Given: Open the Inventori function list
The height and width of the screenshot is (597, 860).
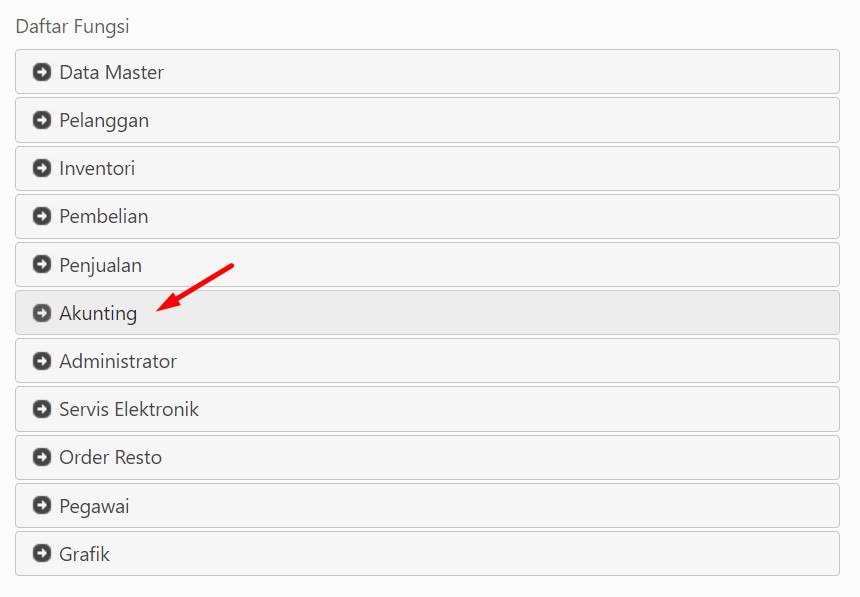Looking at the screenshot, I should (427, 168).
